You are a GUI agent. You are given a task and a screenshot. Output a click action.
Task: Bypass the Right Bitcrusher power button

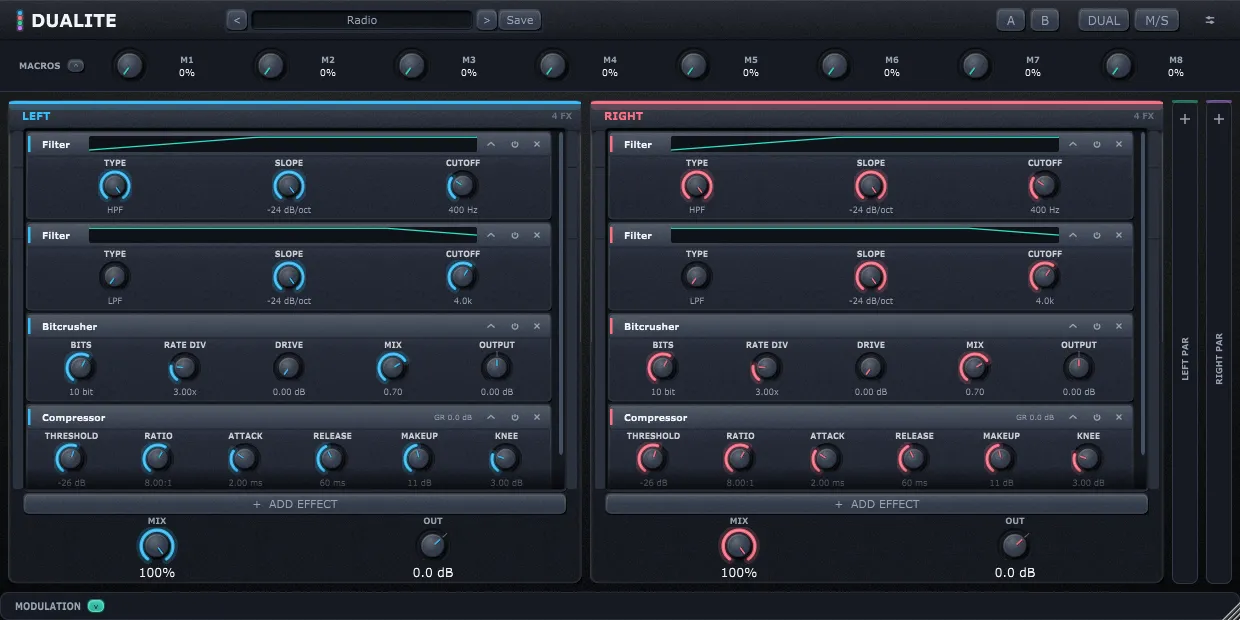coord(1097,326)
